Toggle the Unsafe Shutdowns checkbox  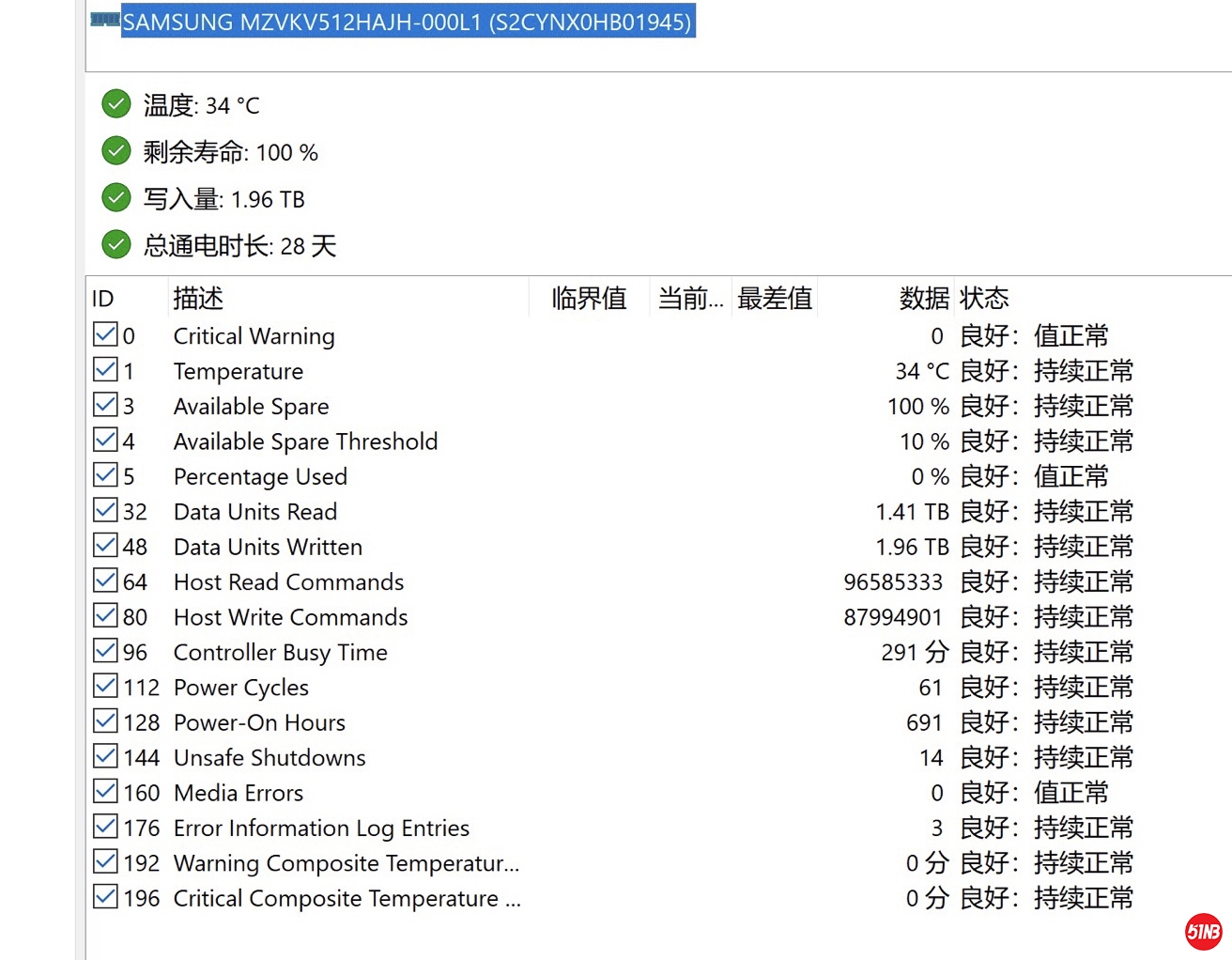coord(106,757)
